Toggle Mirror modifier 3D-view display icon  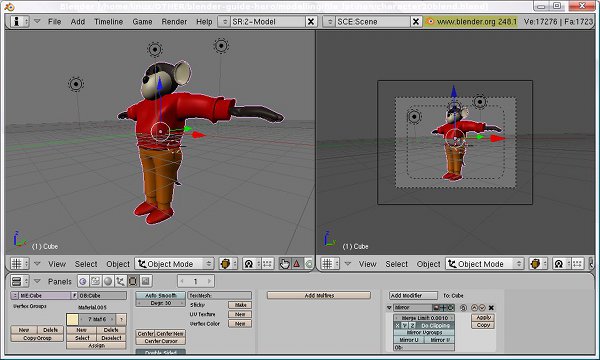click(x=443, y=308)
